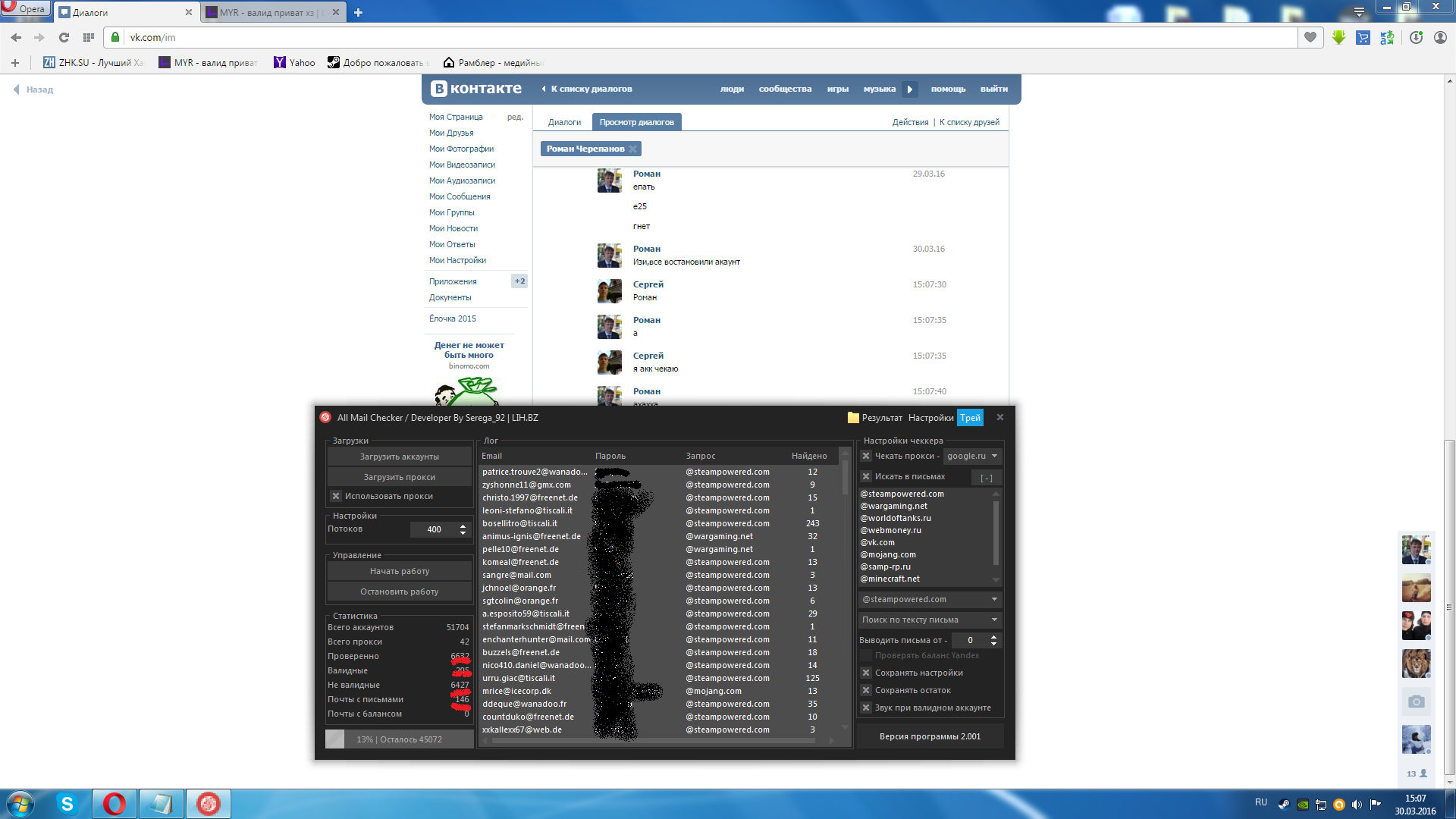Open the Результат folder in Mail Checker
Image resolution: width=1456 pixels, height=819 pixels.
click(874, 418)
